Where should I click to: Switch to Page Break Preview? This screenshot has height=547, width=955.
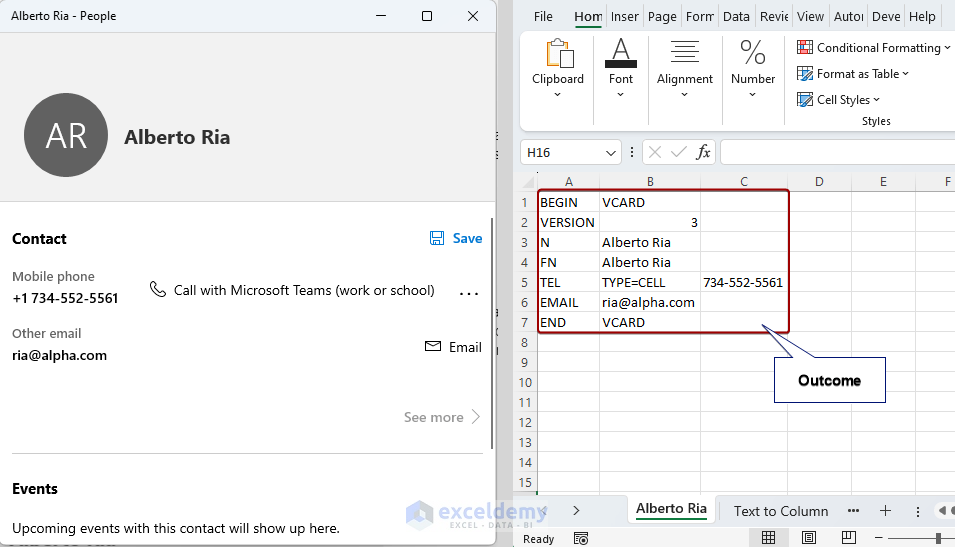pyautogui.click(x=848, y=538)
